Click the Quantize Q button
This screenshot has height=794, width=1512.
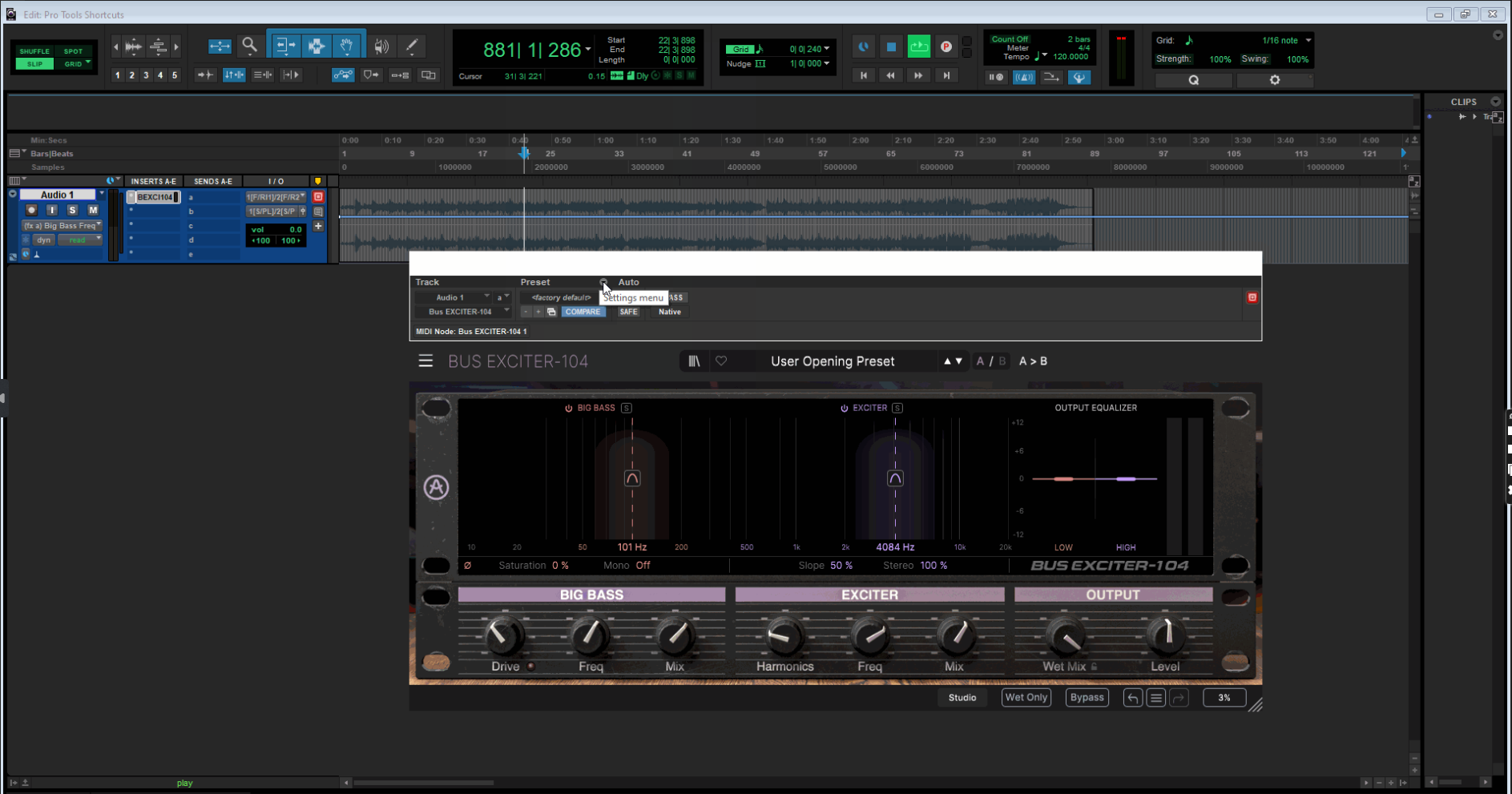click(1194, 80)
